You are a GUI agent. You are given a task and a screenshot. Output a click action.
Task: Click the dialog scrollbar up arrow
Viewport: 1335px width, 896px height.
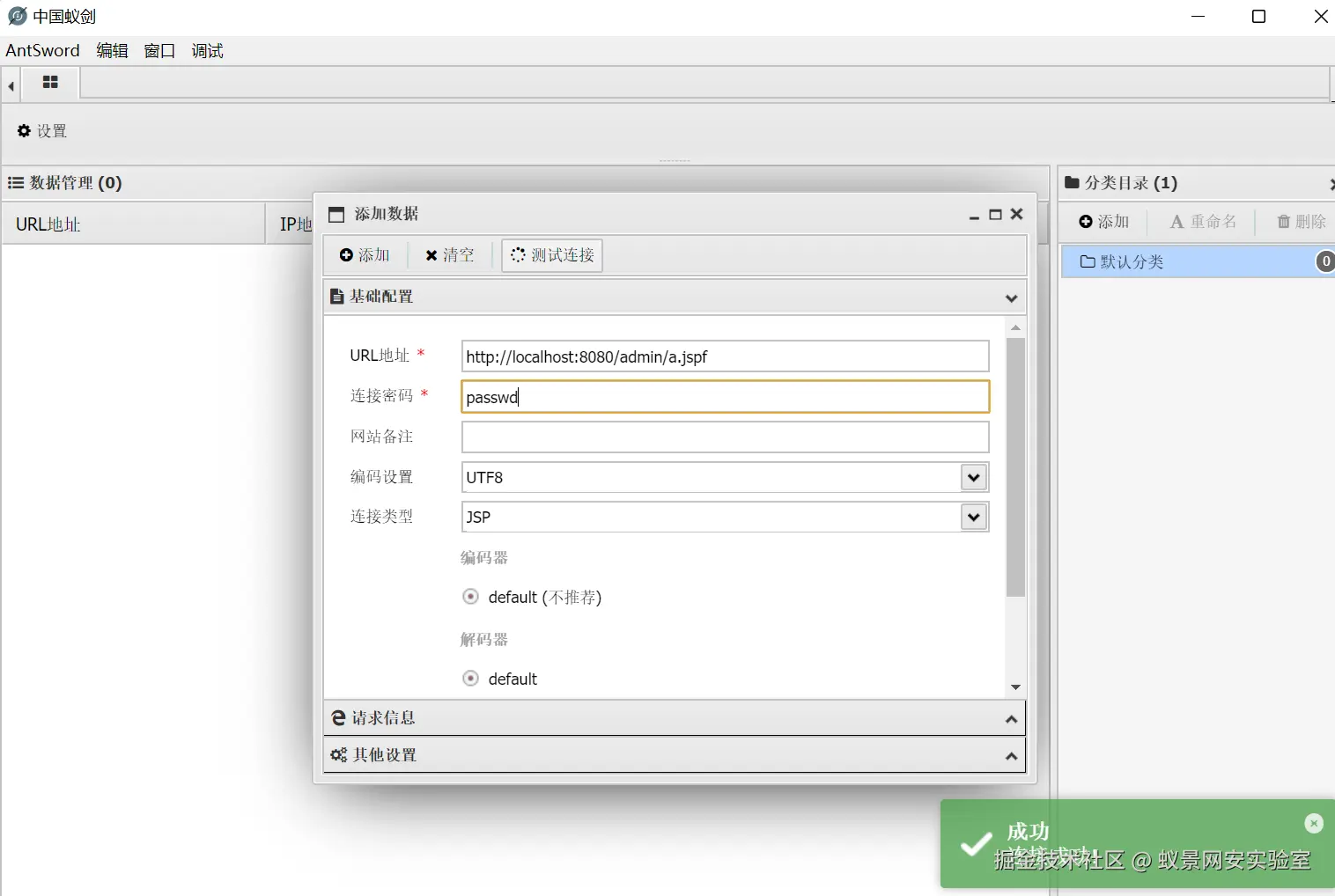tap(1016, 327)
